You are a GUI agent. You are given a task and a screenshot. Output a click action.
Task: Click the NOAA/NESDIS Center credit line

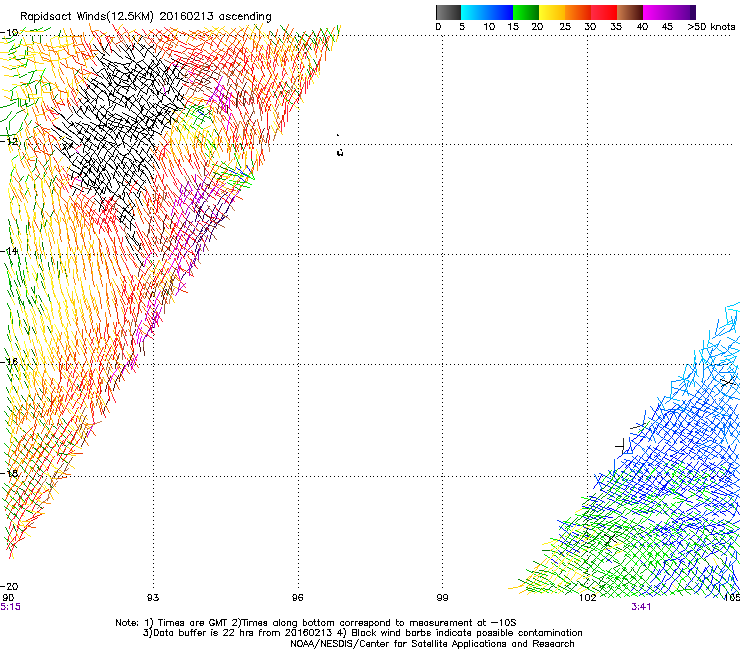coord(432,644)
